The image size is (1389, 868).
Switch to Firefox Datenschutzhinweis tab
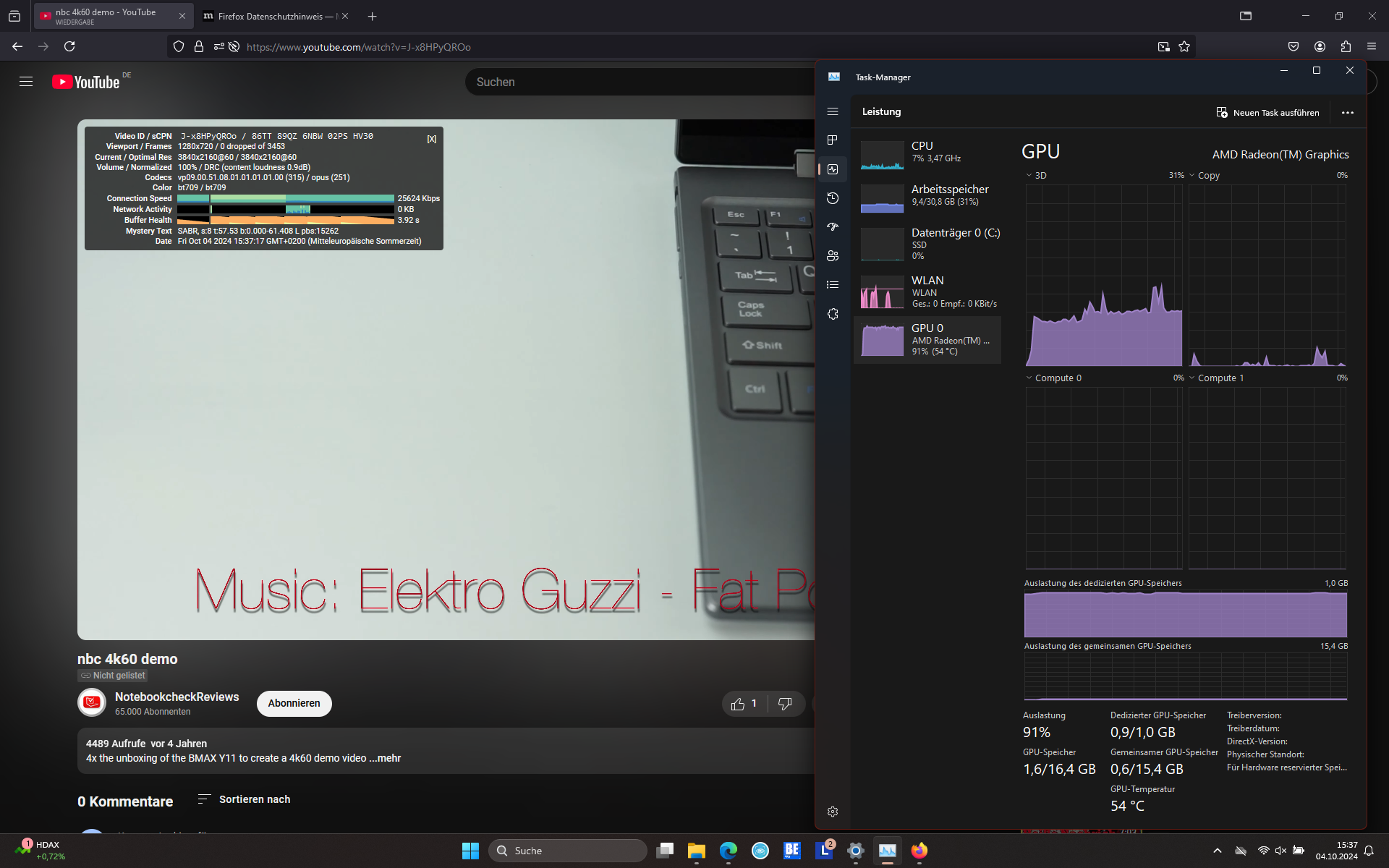pos(269,16)
